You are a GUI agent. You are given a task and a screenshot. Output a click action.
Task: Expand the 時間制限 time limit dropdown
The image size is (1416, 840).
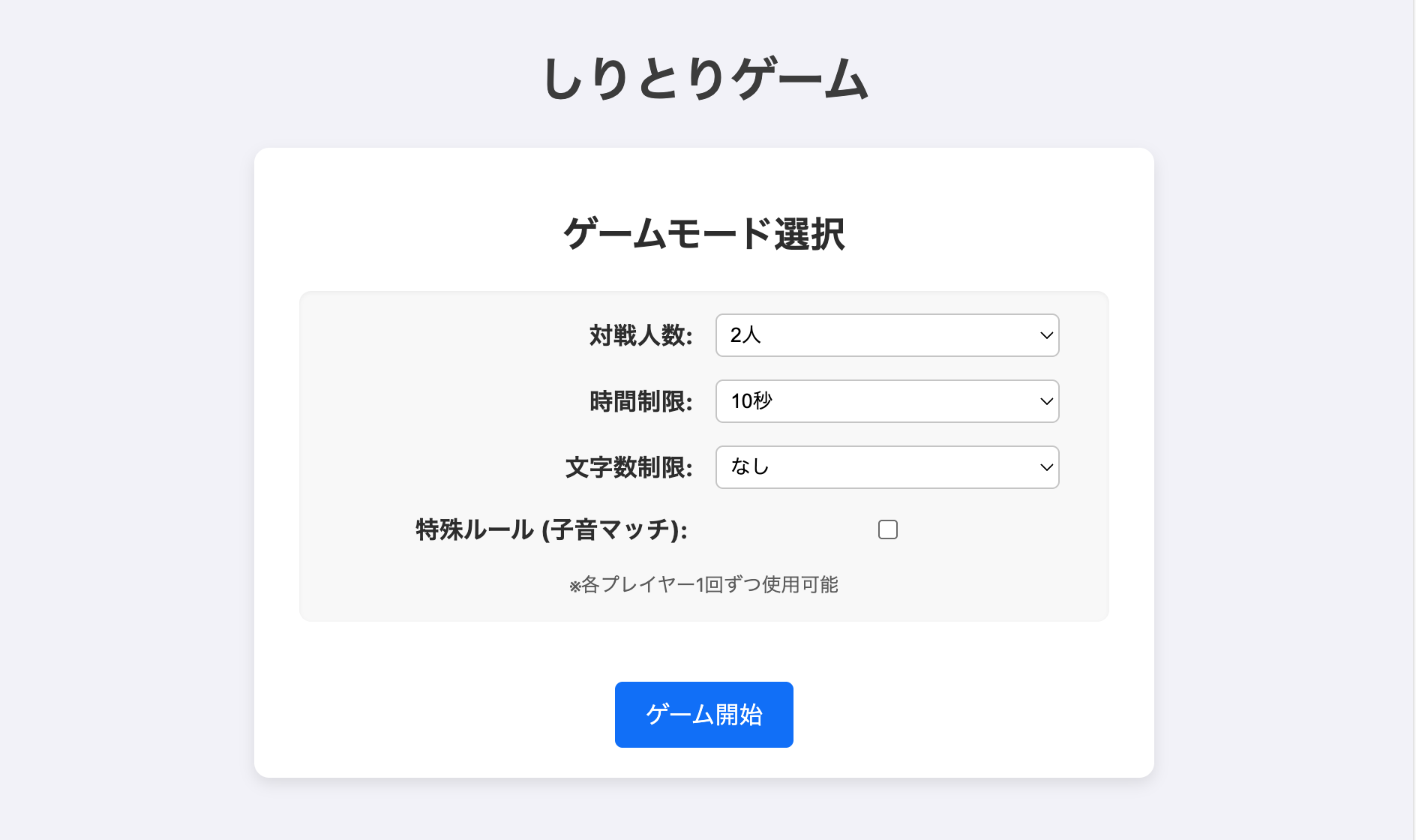886,401
